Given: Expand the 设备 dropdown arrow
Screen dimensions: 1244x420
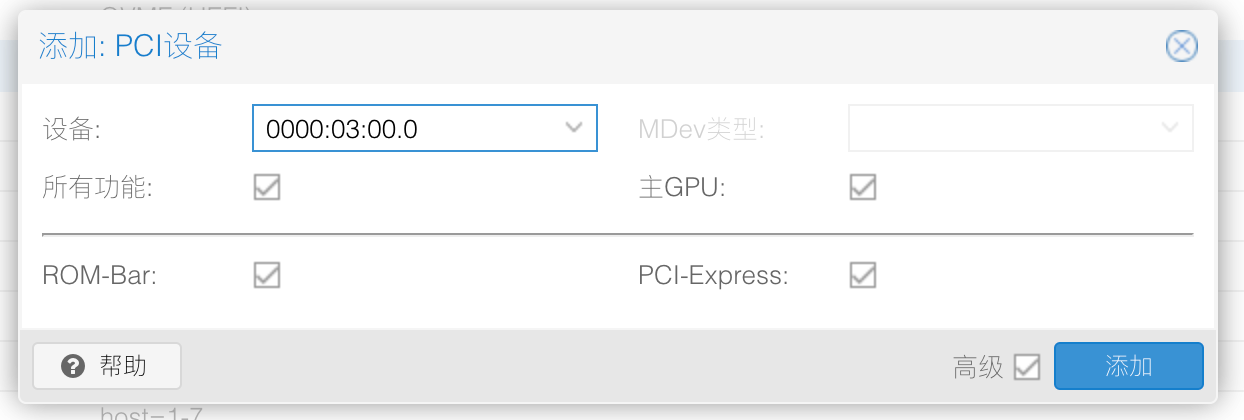Looking at the screenshot, I should (574, 127).
